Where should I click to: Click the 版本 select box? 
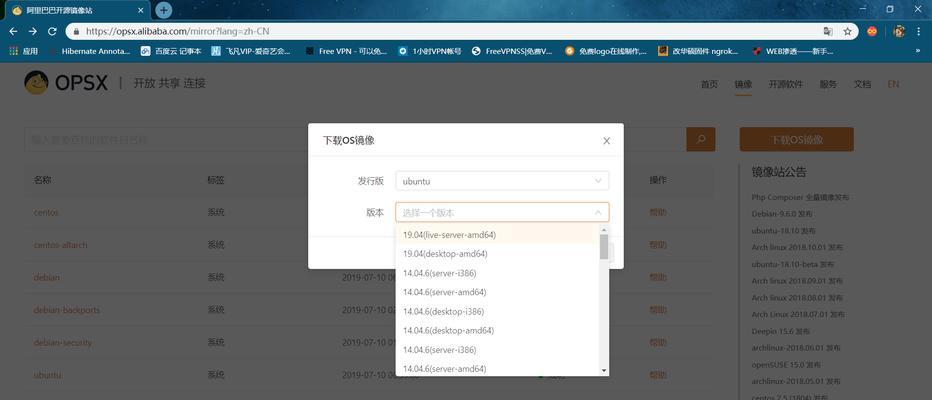pos(502,212)
